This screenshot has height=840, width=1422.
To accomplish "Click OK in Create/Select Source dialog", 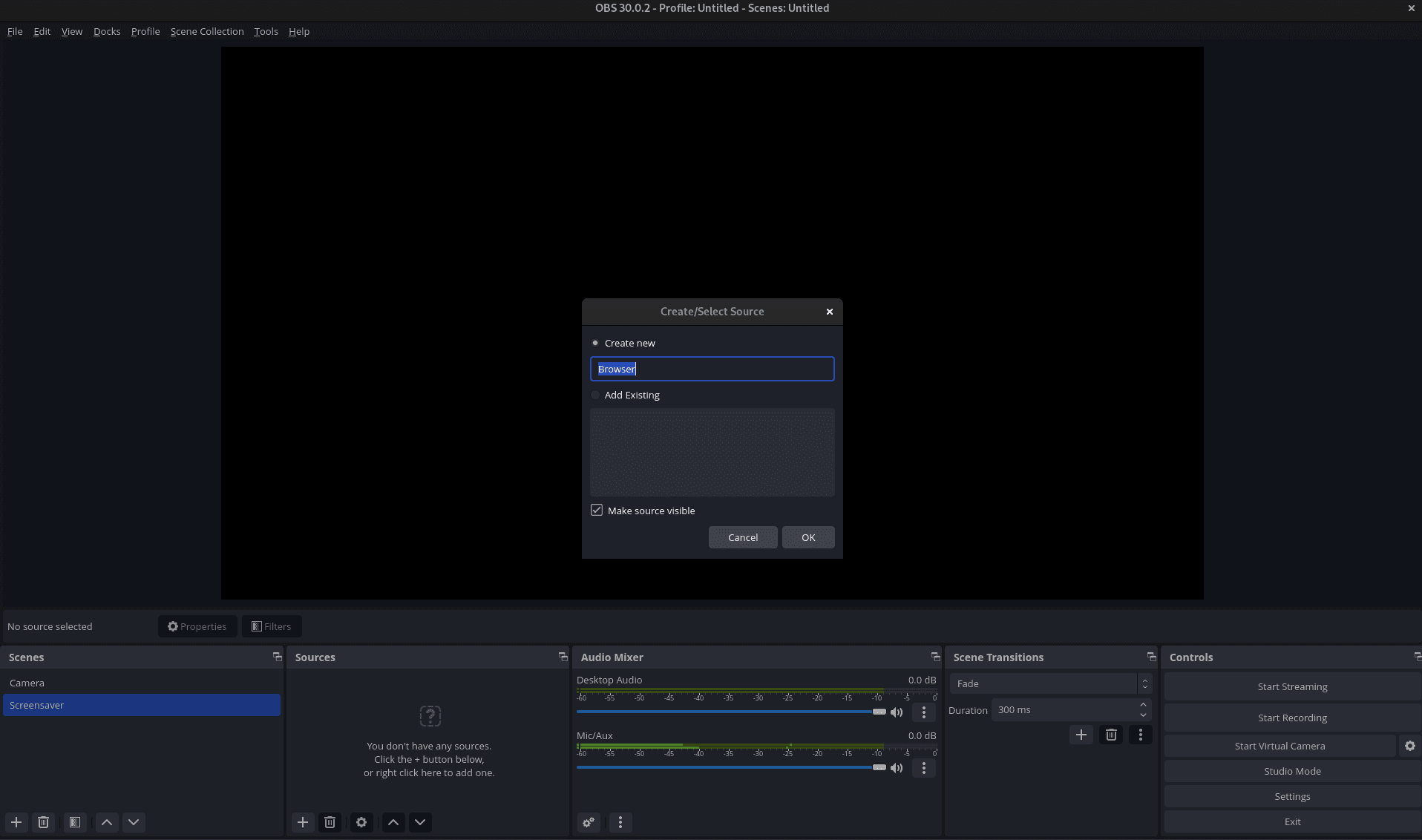I will [808, 537].
